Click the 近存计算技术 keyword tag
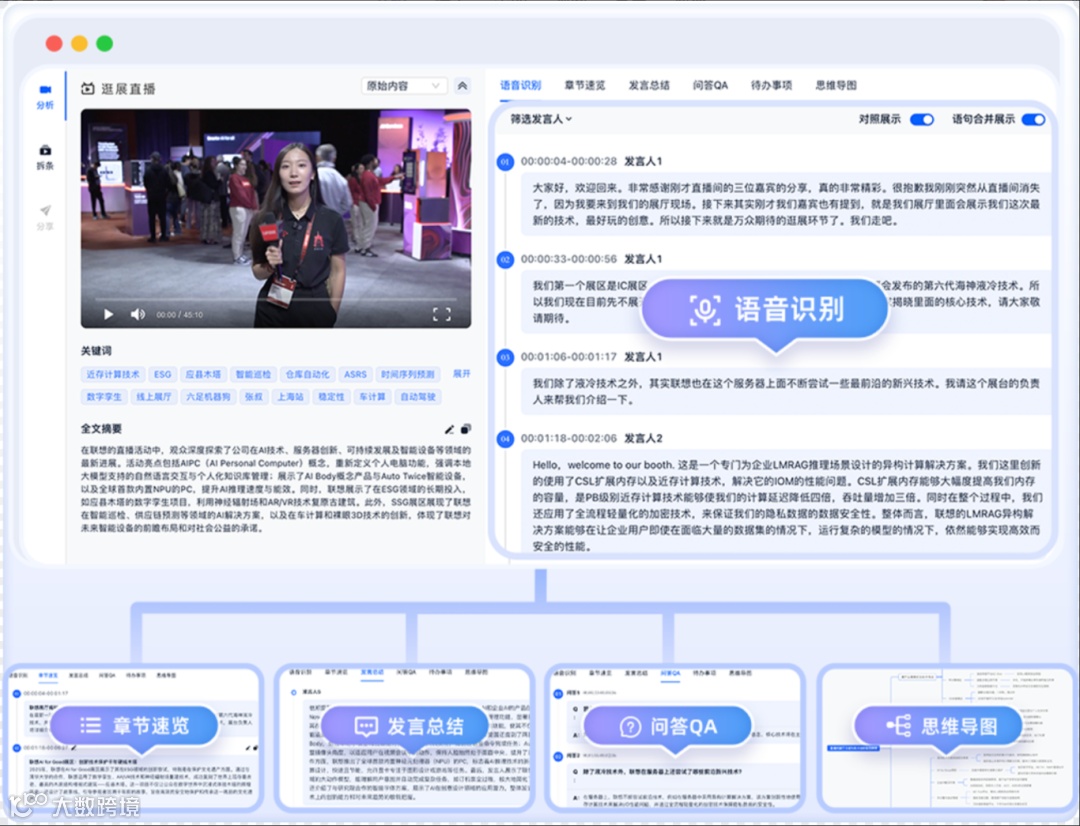Screen dimensions: 1080x826 [x=113, y=375]
